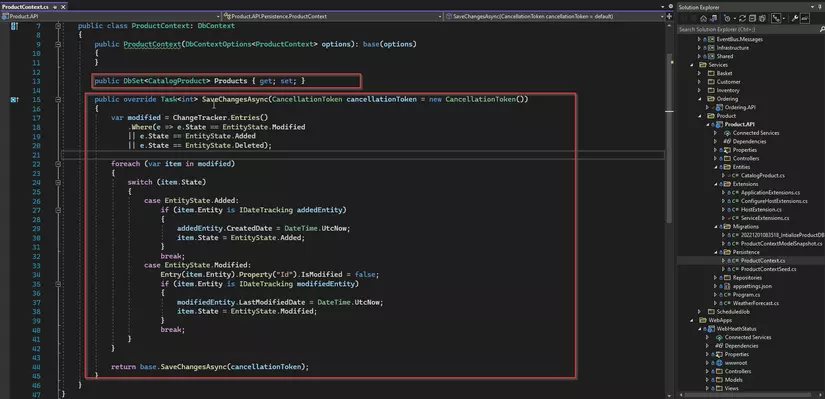Open Properties wrench icon in Solution Explorer
The image size is (825, 399).
794,18
